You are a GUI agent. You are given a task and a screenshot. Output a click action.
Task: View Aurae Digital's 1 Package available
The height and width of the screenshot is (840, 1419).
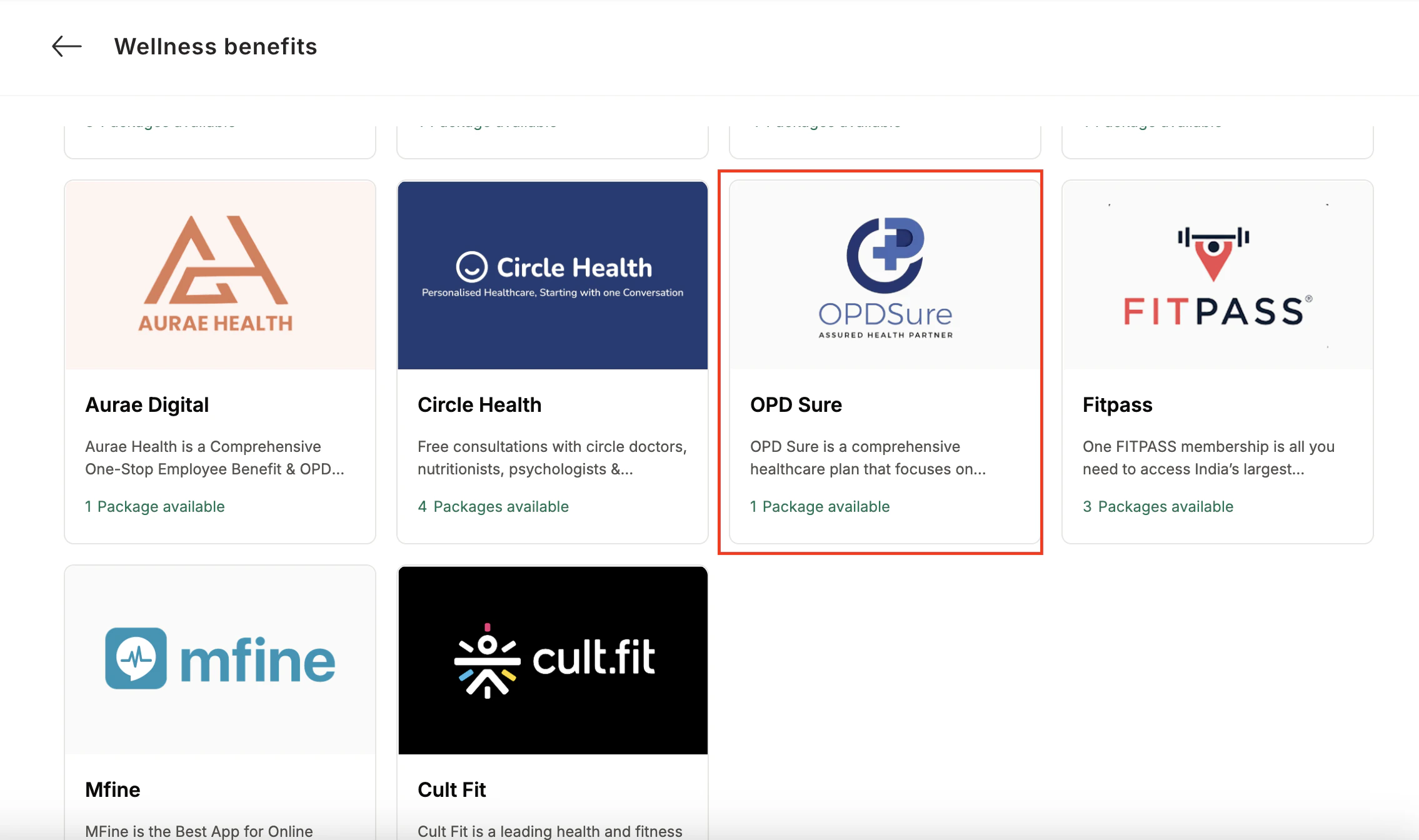(154, 506)
